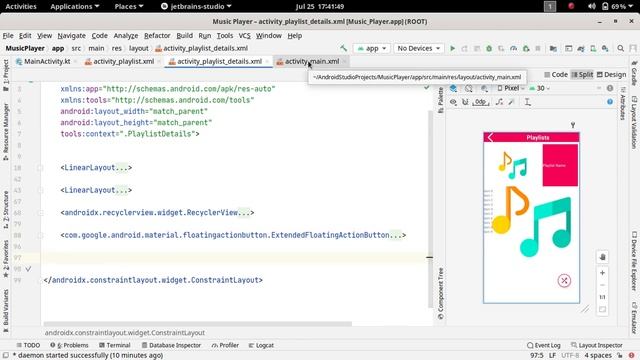Screen dimensions: 640x360
Task: Click the blue help icon in design toolbar
Action: pos(610,102)
